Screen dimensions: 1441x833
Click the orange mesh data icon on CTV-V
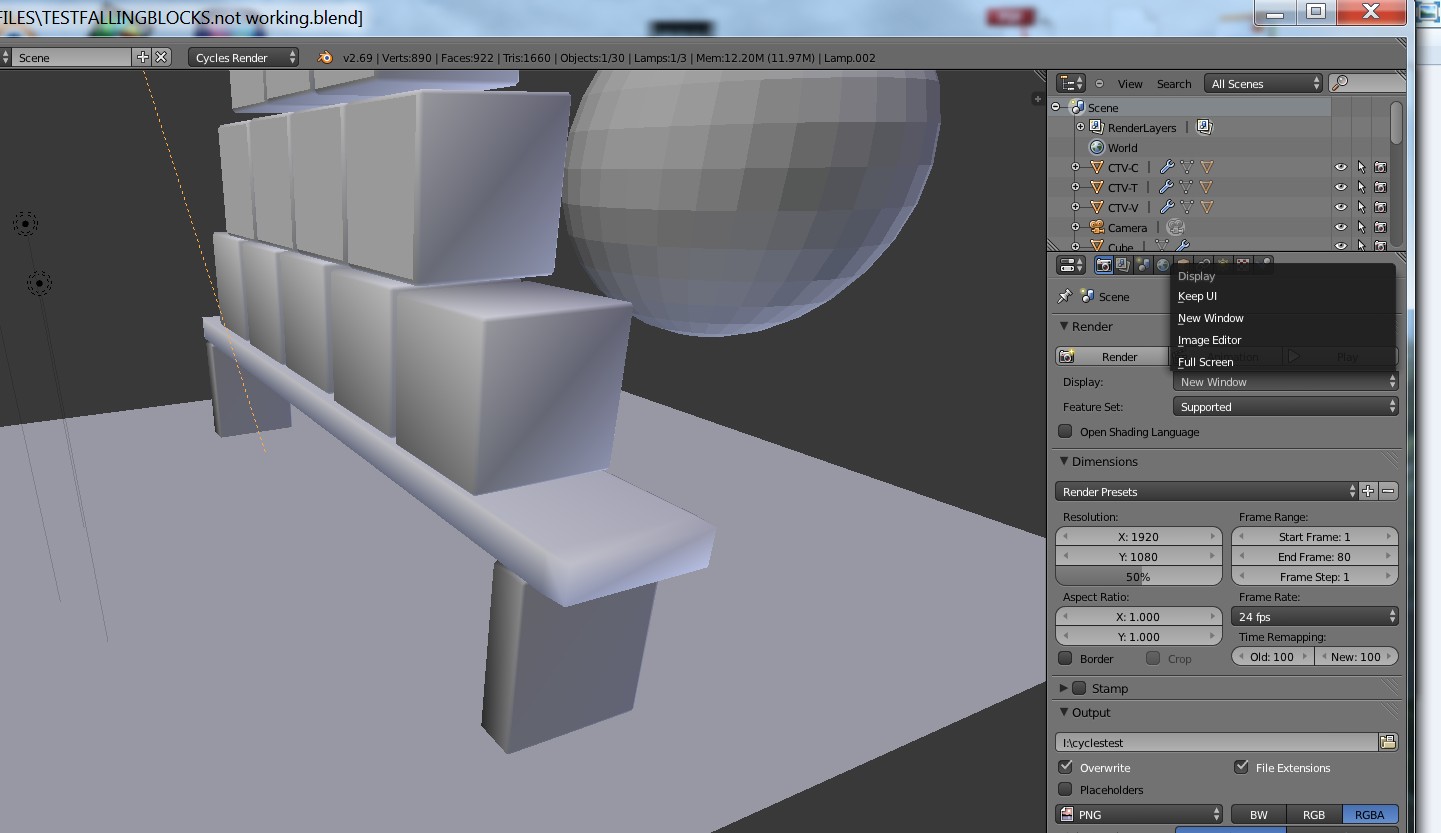click(x=1206, y=207)
